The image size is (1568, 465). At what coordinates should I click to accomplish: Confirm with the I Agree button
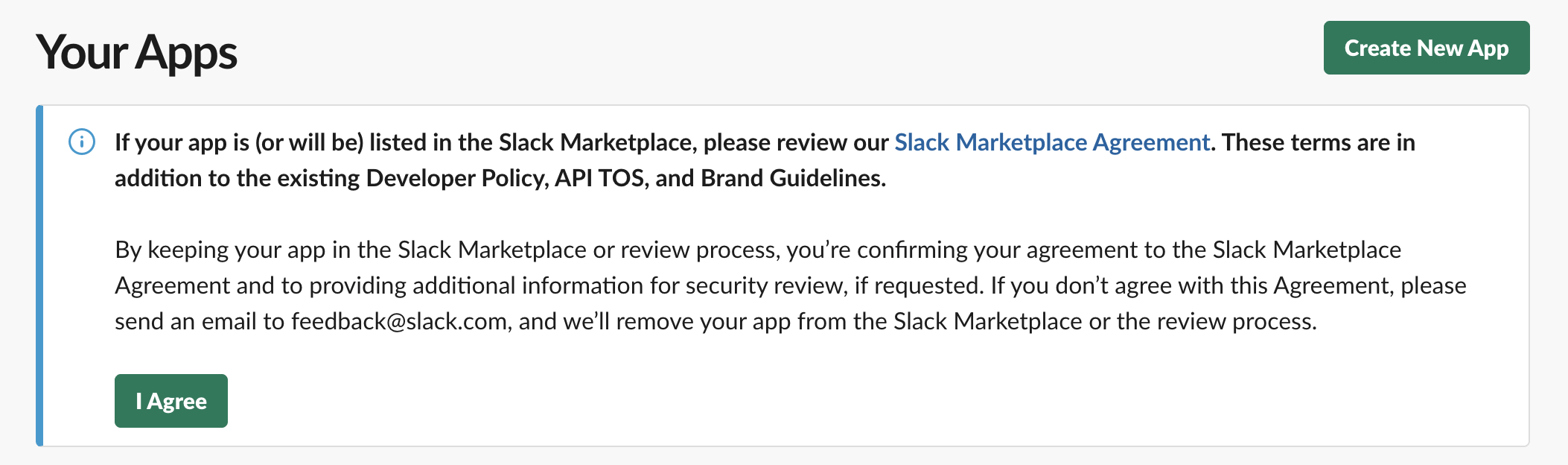tap(171, 401)
